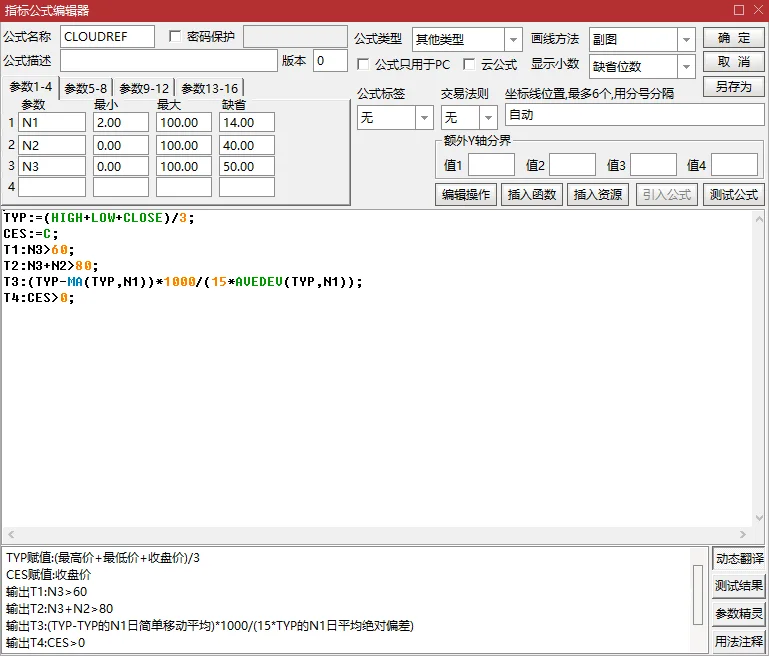Confirm with the 确定 button
The height and width of the screenshot is (656, 769).
click(x=734, y=38)
